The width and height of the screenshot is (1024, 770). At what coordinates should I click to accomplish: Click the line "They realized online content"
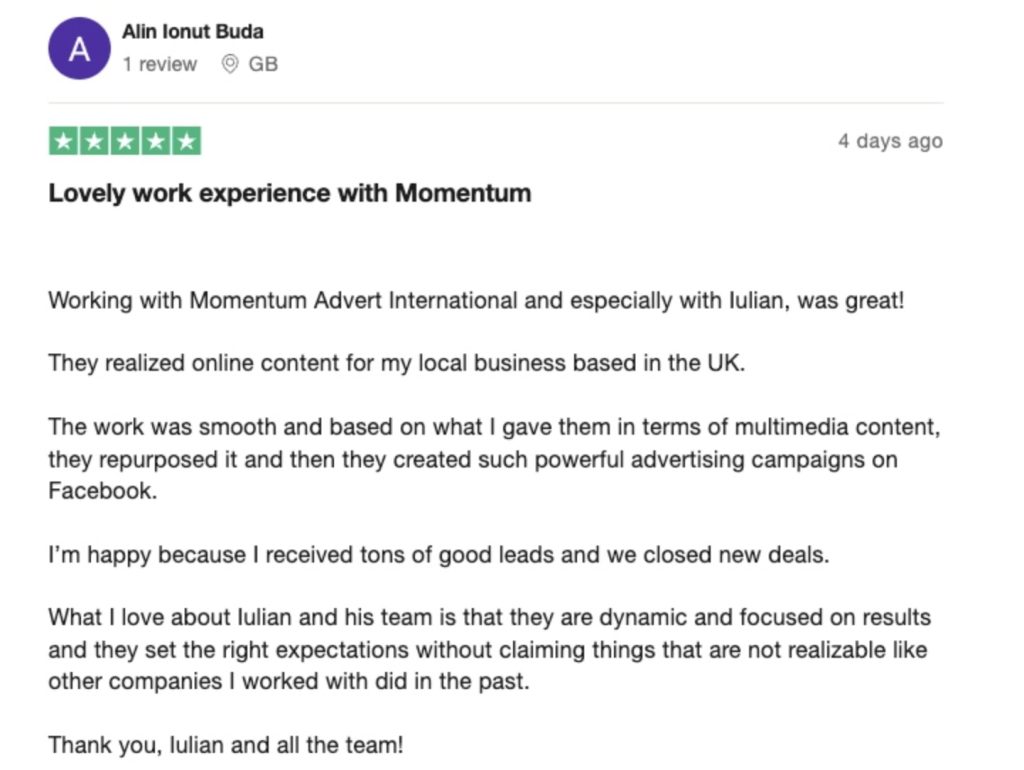pos(397,362)
